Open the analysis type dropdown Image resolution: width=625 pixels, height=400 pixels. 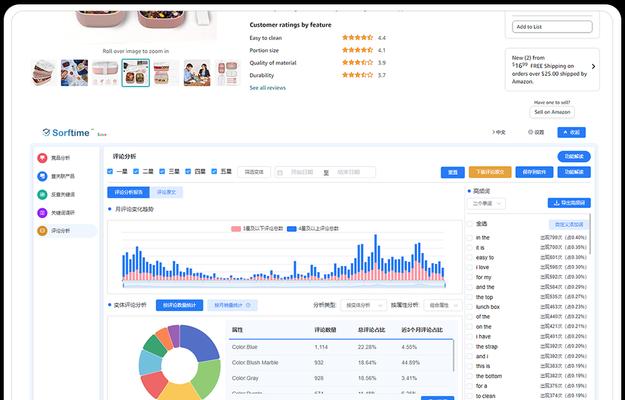pyautogui.click(x=364, y=305)
